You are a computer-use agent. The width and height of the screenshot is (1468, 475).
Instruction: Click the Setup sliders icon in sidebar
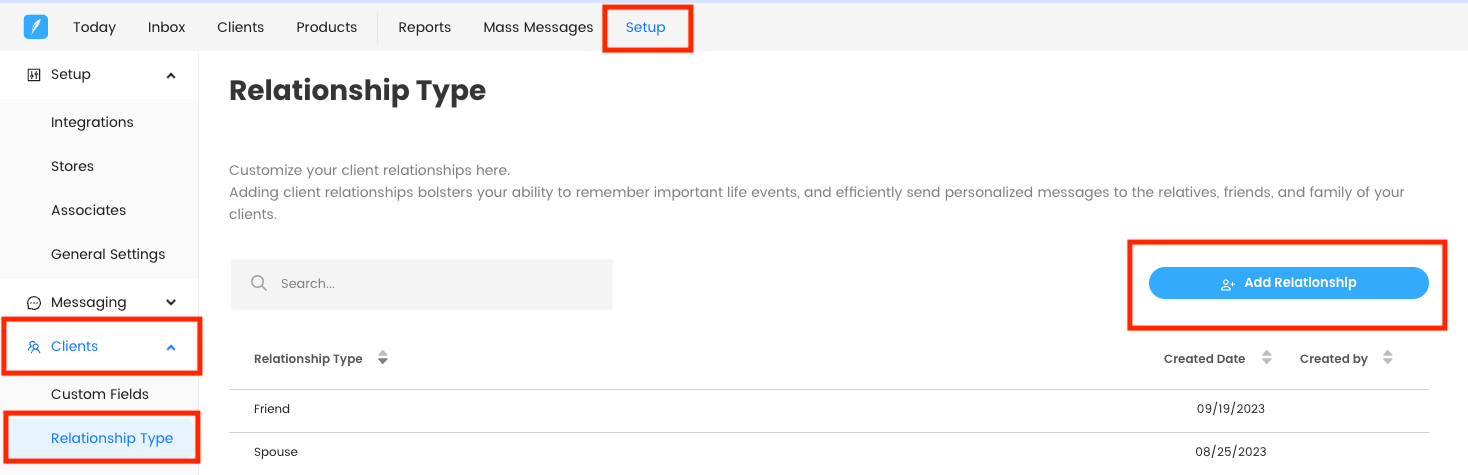pos(34,75)
